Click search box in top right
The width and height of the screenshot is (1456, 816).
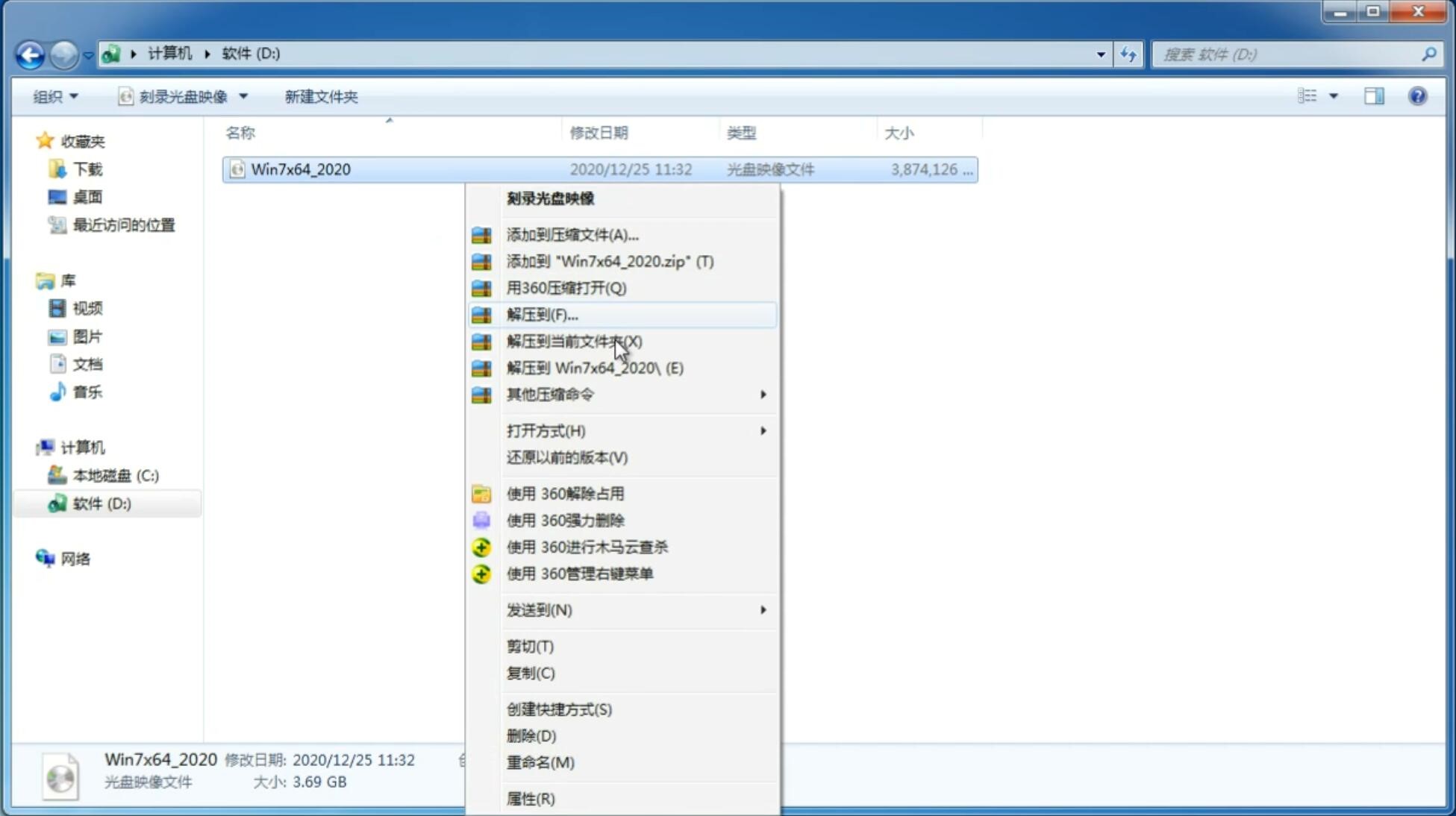[1290, 53]
